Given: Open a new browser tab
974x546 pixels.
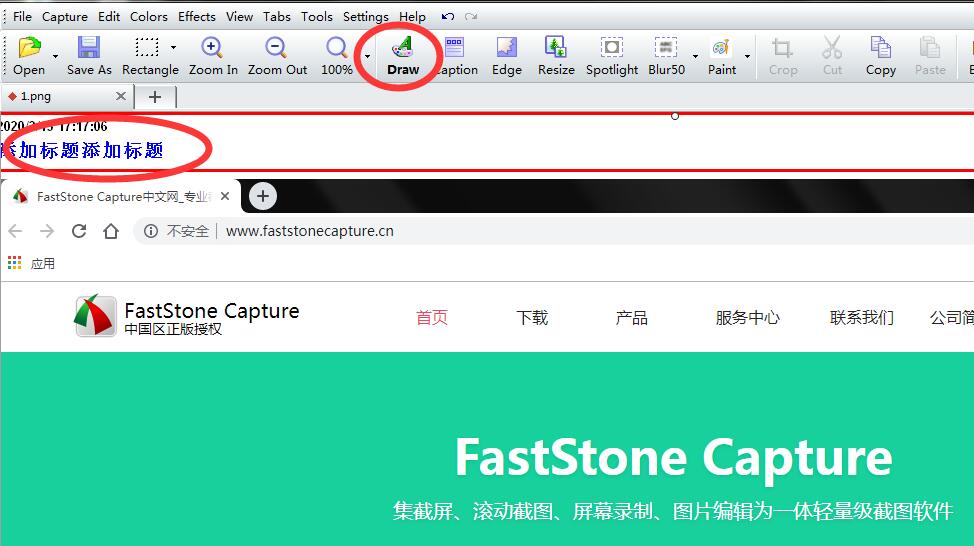Looking at the screenshot, I should tap(263, 196).
